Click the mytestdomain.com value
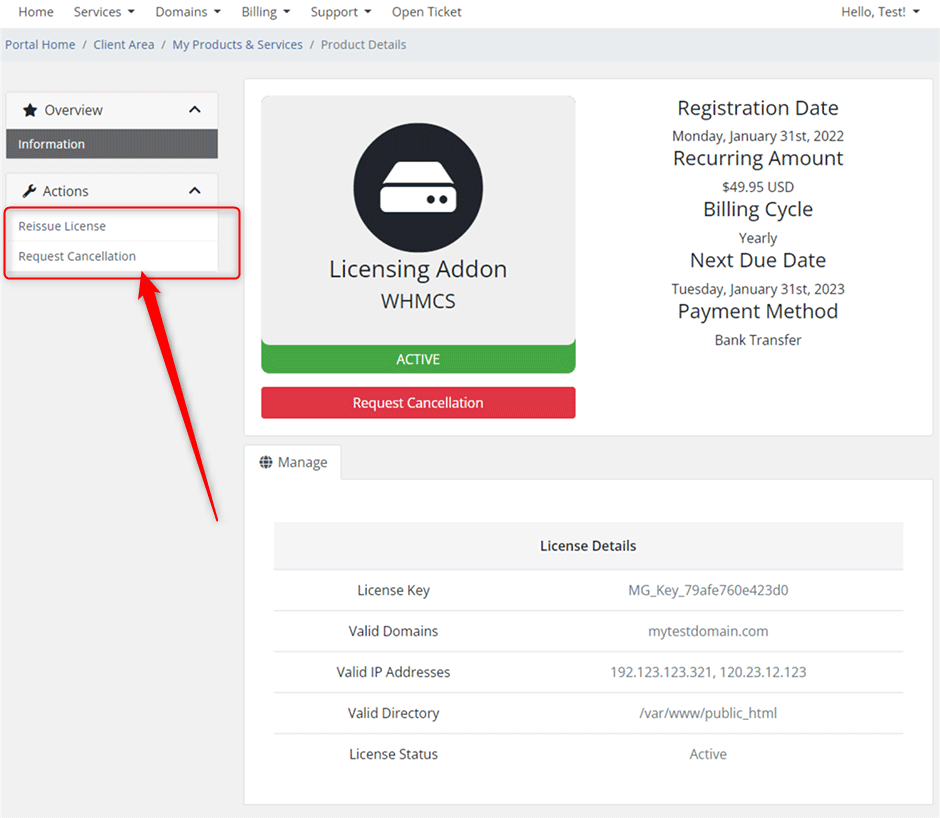Image resolution: width=940 pixels, height=818 pixels. pos(708,631)
